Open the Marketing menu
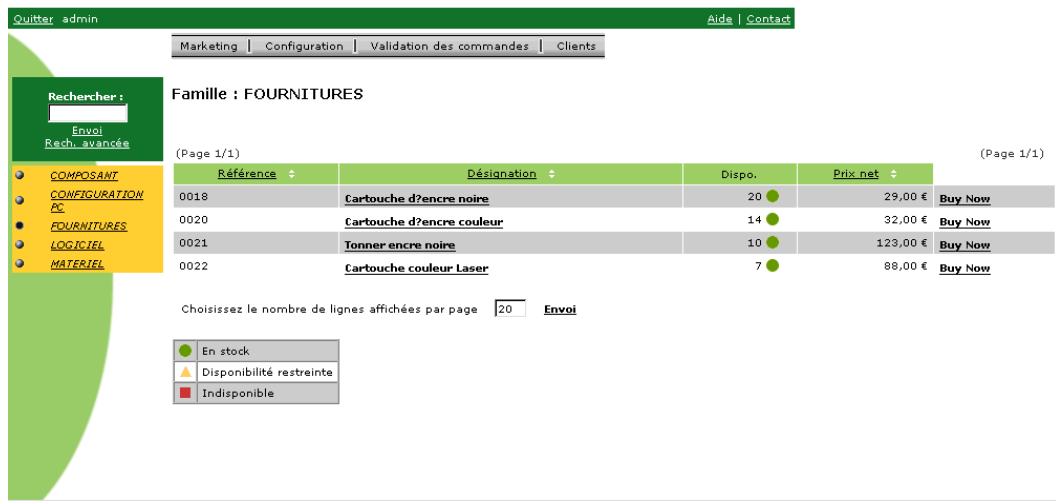 (209, 46)
